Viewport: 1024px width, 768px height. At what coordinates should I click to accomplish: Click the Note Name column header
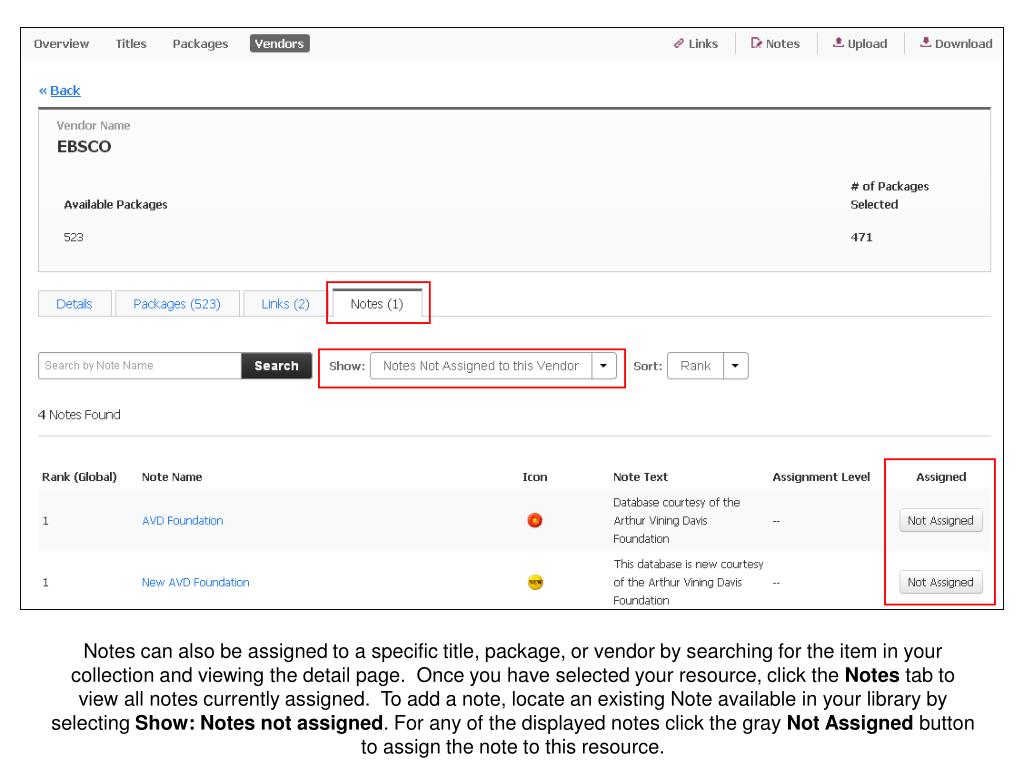coord(172,477)
